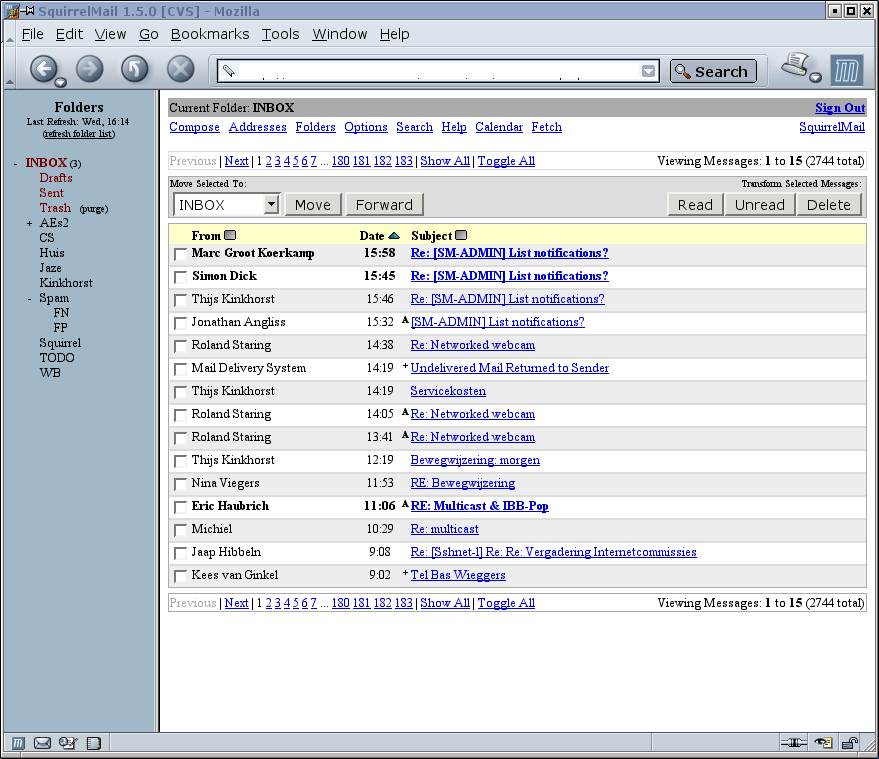Check the Servicekosten message checkbox
The width and height of the screenshot is (879, 759).
[x=180, y=392]
